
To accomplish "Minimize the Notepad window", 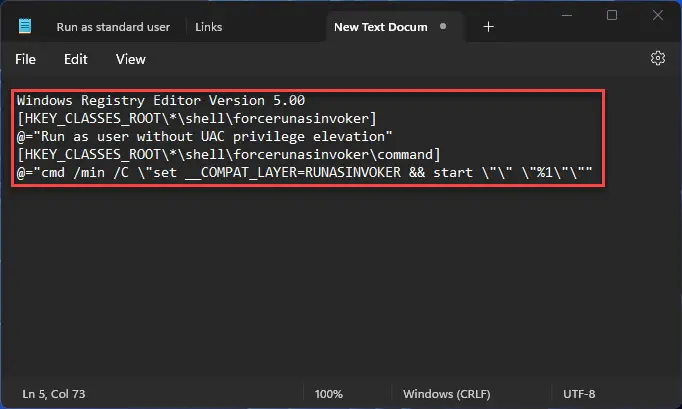I will [x=567, y=15].
